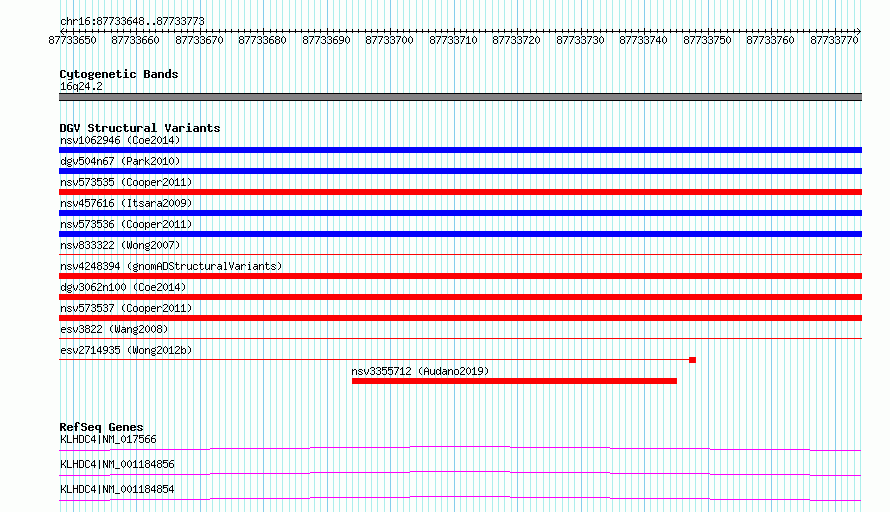The image size is (890, 512).
Task: Select the nsv4248394 red variant bar
Action: [x=460, y=276]
